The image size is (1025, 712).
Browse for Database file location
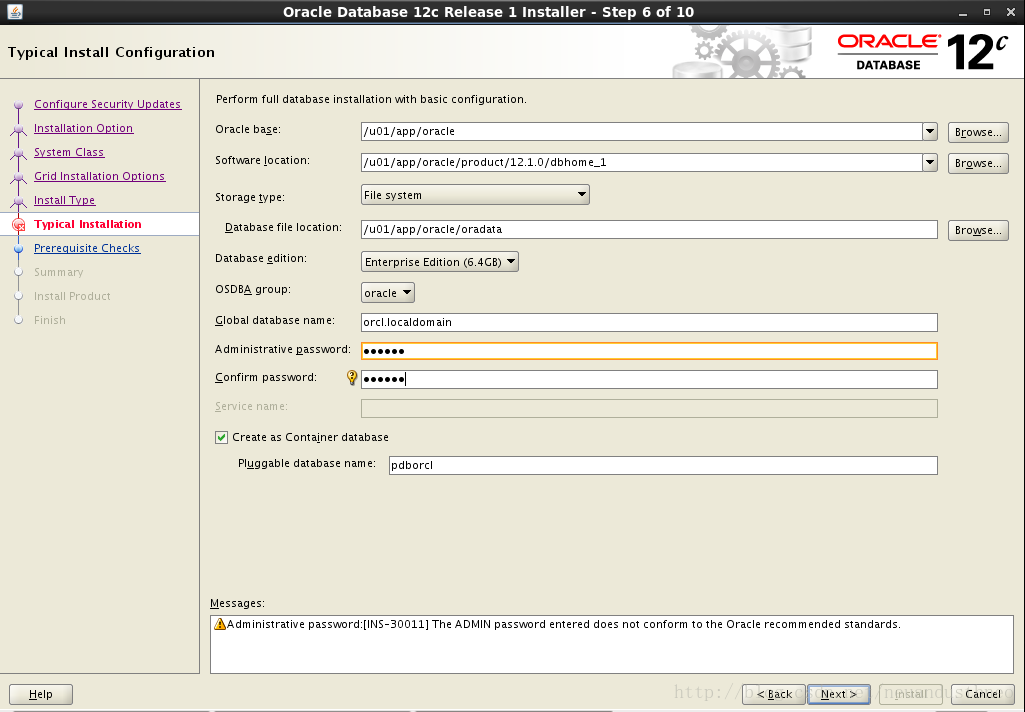(978, 230)
